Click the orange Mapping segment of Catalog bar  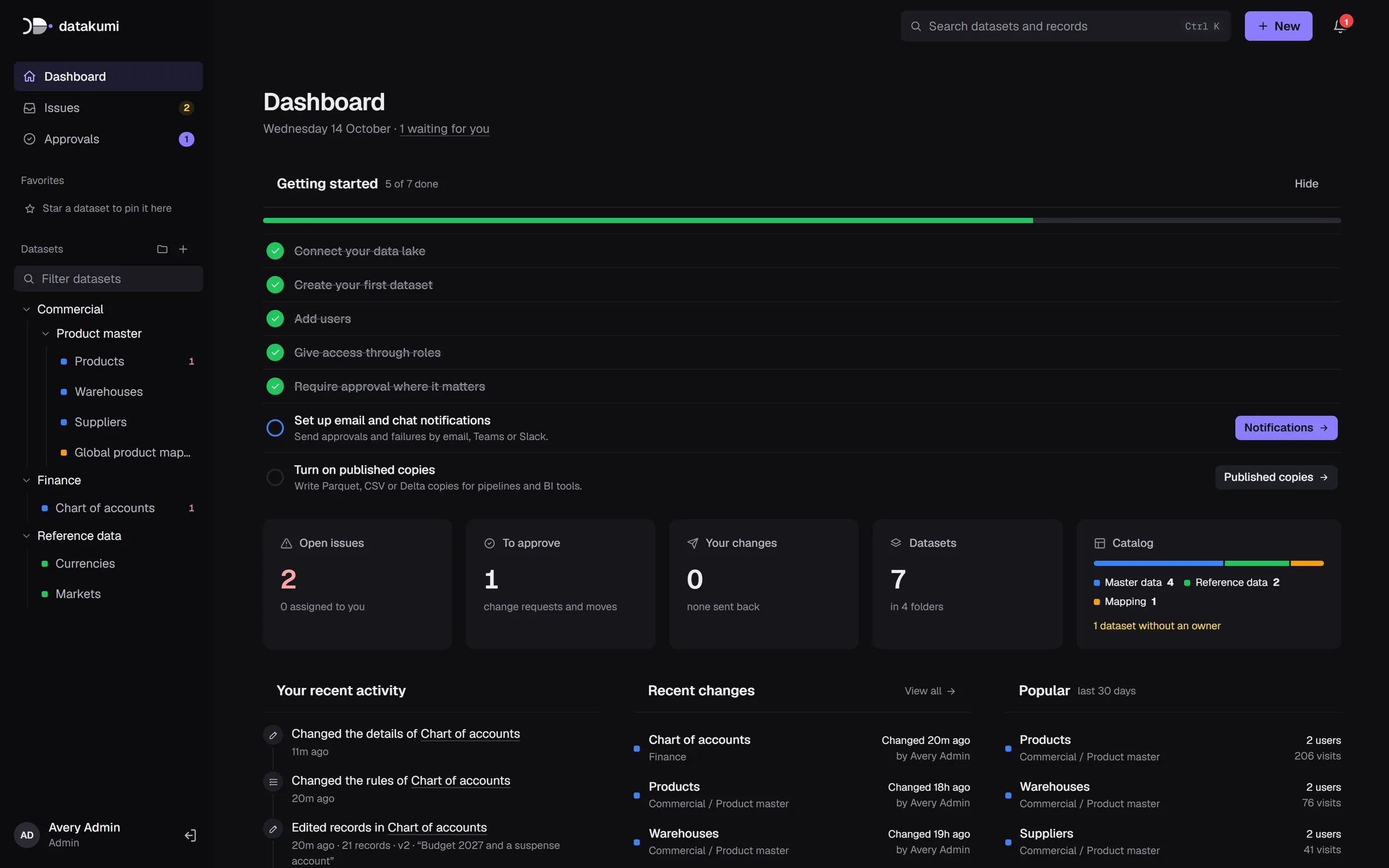tap(1307, 564)
